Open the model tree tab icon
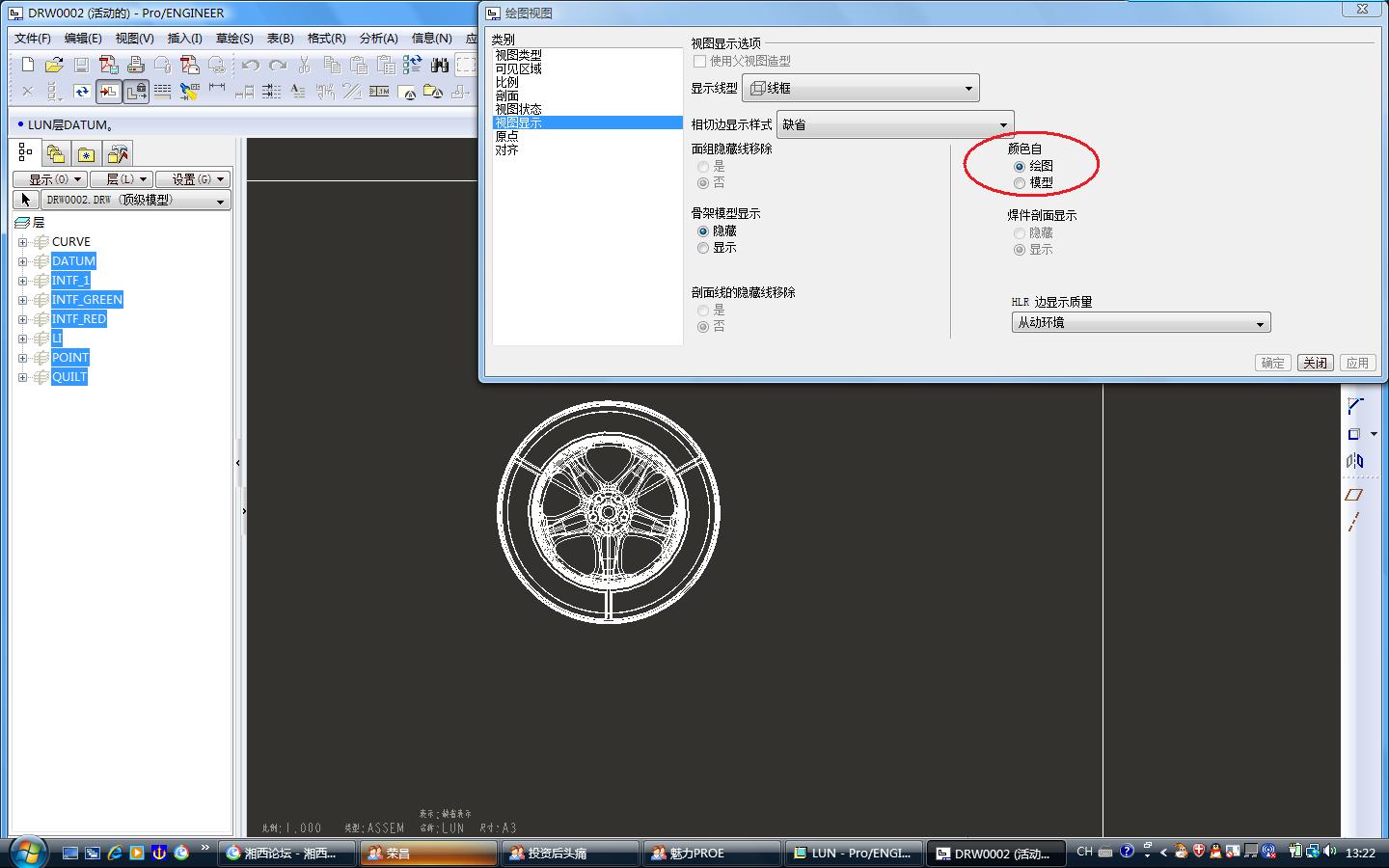Screen dimensions: 1389x868 25,153
